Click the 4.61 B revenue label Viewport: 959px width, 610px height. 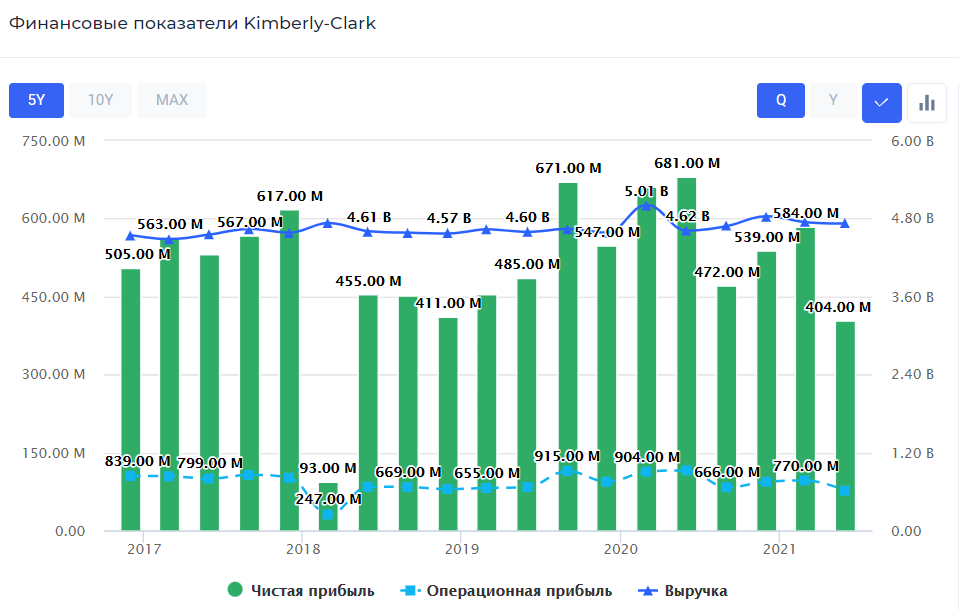click(369, 217)
